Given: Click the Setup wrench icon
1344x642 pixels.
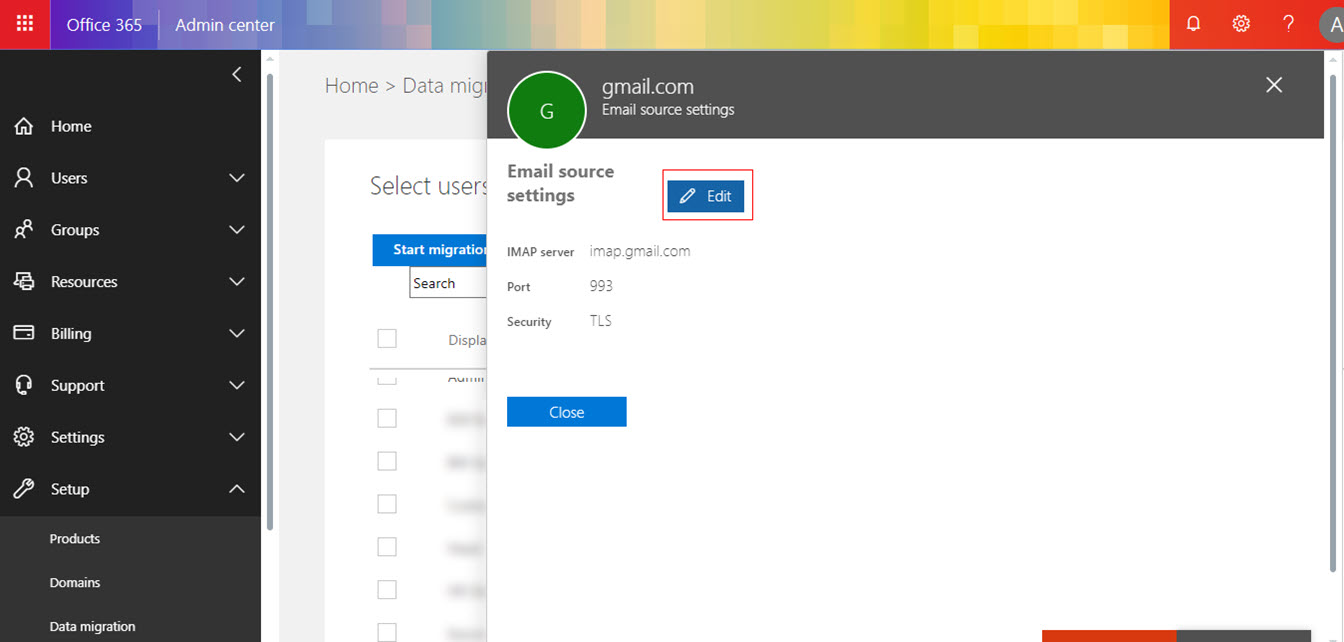Looking at the screenshot, I should [24, 489].
